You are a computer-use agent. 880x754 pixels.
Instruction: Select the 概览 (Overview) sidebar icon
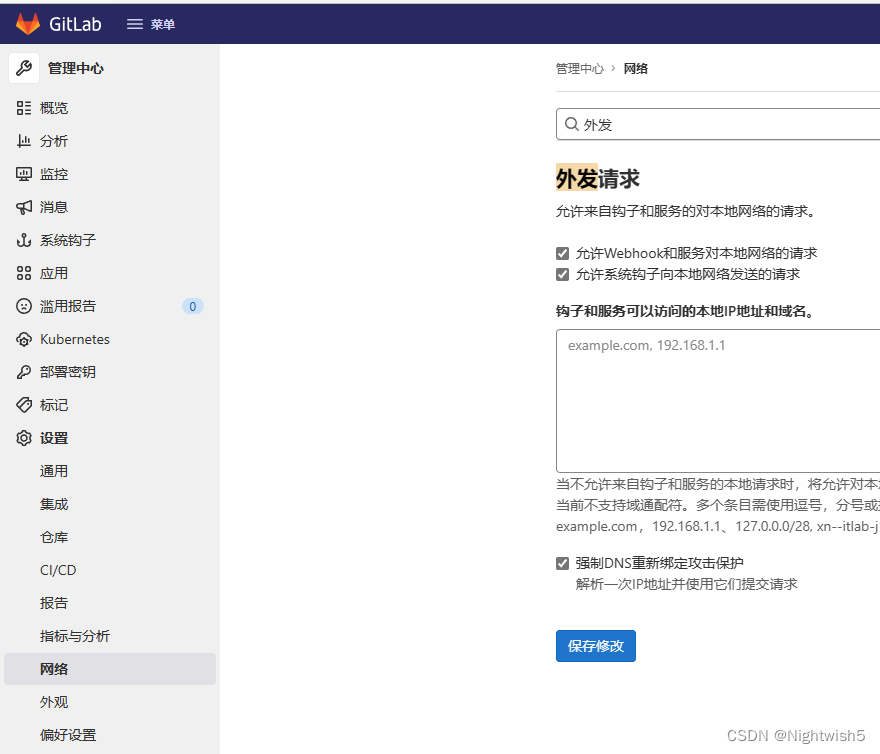23,107
